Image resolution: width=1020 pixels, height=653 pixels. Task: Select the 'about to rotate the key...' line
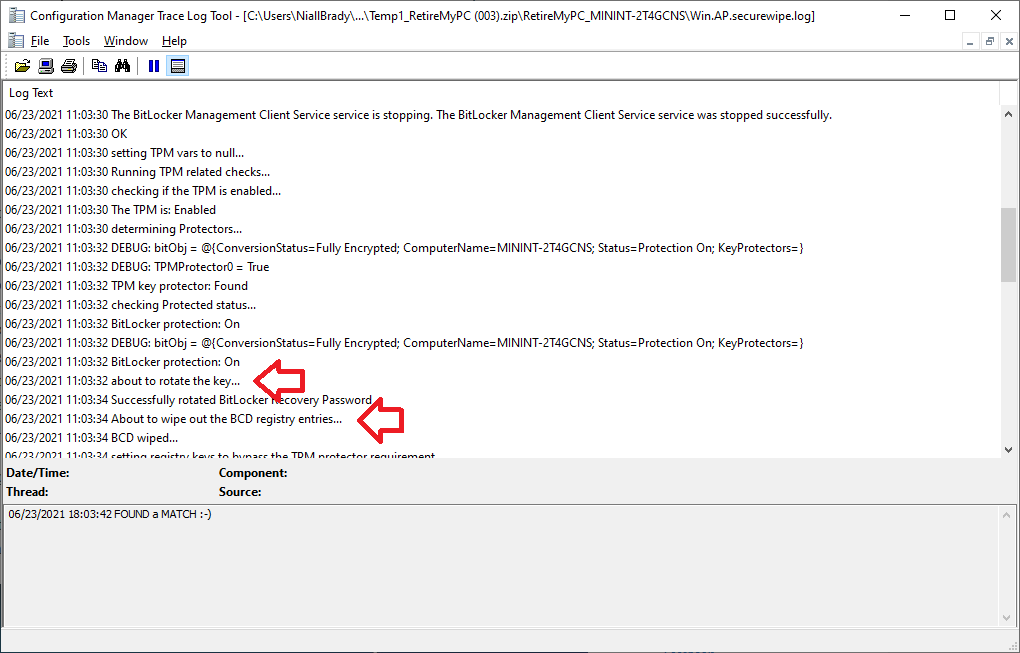(x=122, y=380)
